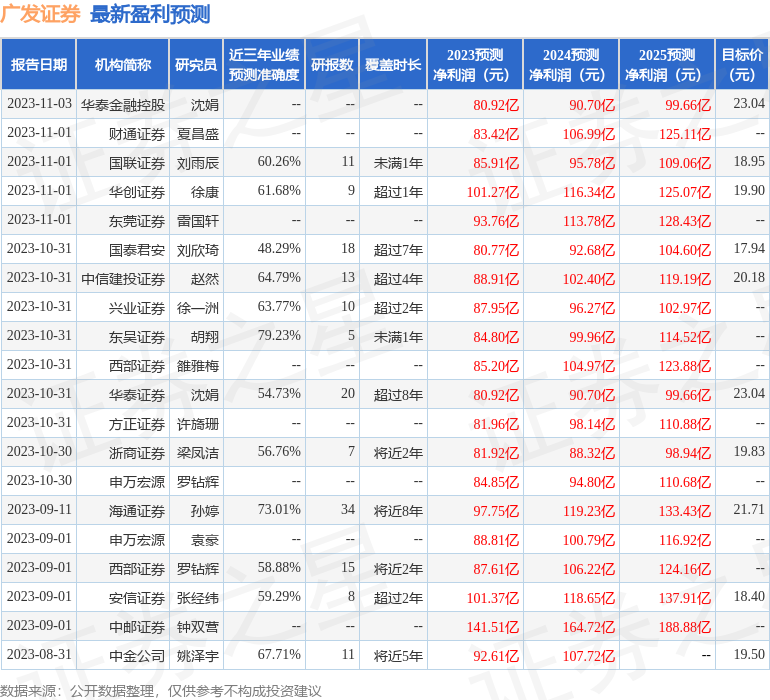Select the 覆盖时长 column header
The width and height of the screenshot is (770, 700).
pos(393,64)
